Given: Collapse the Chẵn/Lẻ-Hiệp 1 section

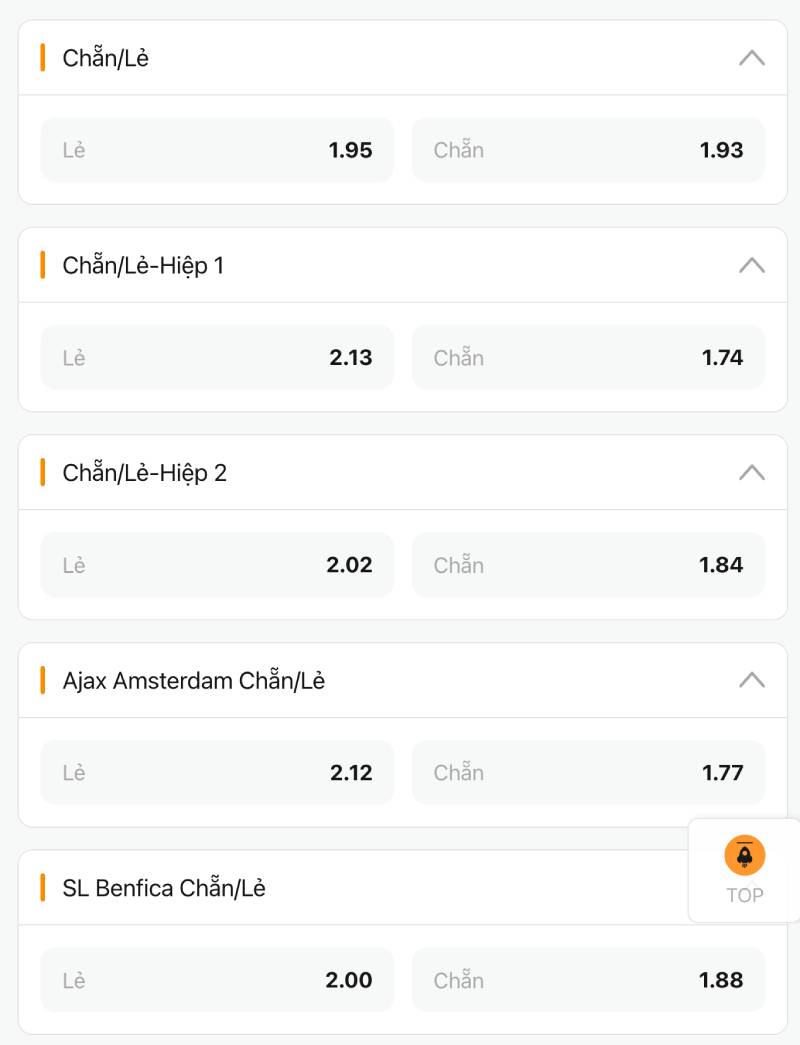Looking at the screenshot, I should click(x=752, y=265).
